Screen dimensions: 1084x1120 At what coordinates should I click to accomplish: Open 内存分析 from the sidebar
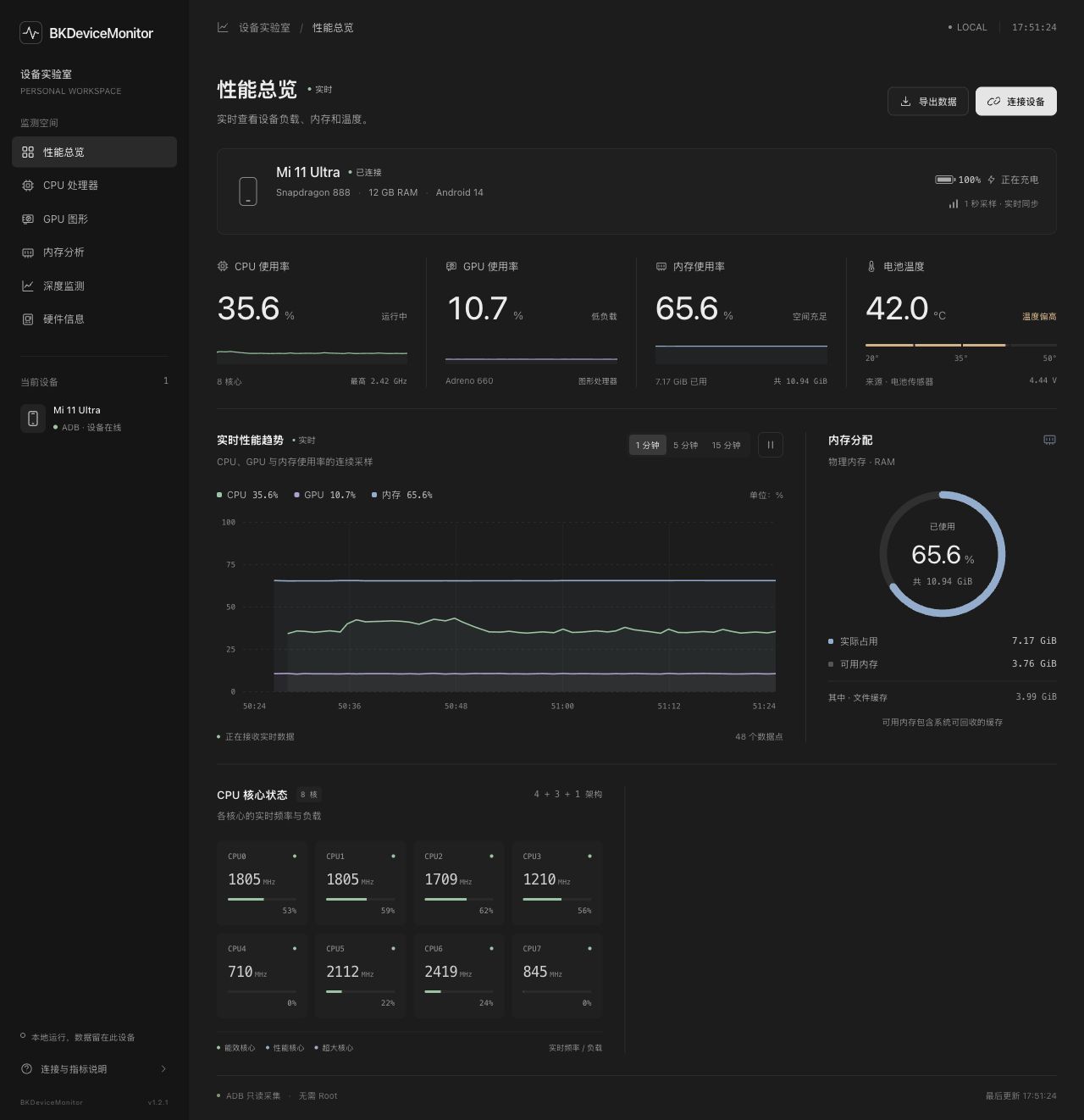(x=94, y=252)
